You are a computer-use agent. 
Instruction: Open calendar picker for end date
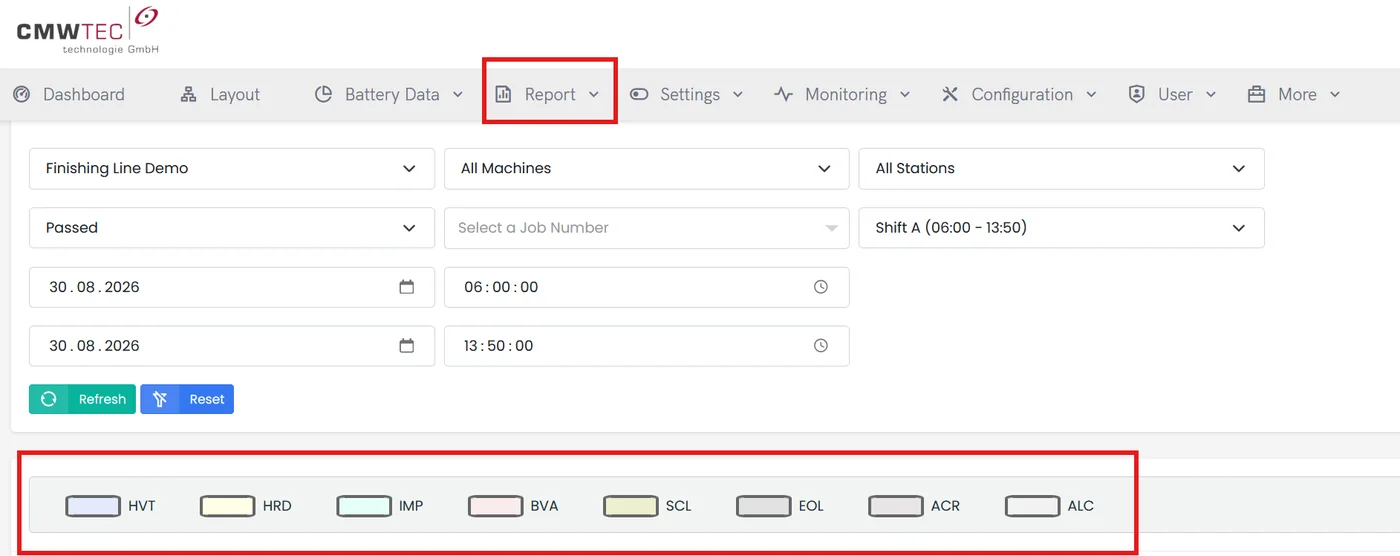click(407, 346)
